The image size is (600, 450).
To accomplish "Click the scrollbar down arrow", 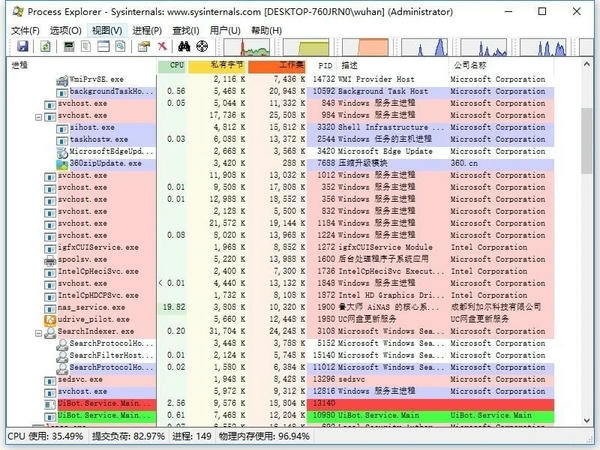I will pos(587,420).
